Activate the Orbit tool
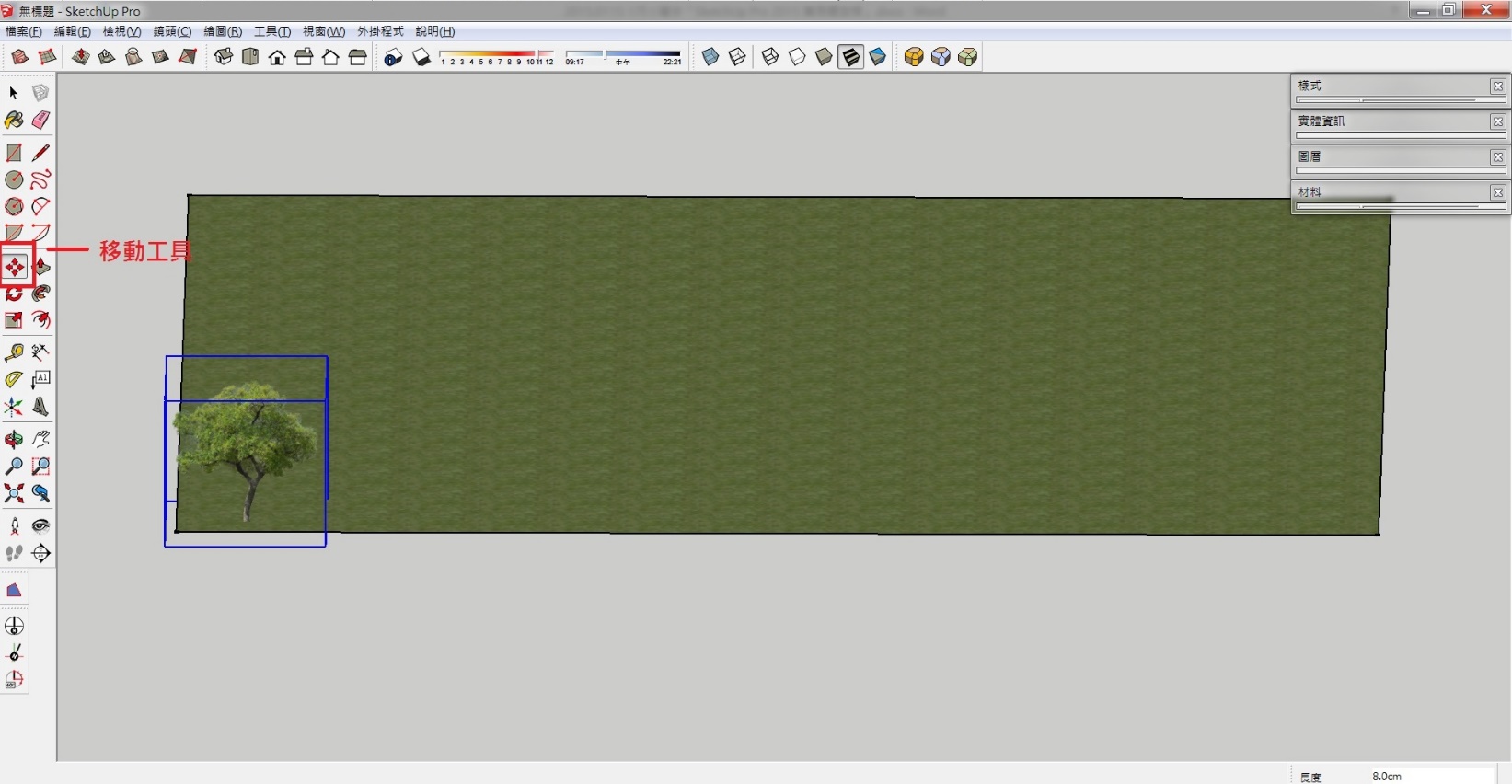Screen dimensions: 1512x784 click(14, 439)
